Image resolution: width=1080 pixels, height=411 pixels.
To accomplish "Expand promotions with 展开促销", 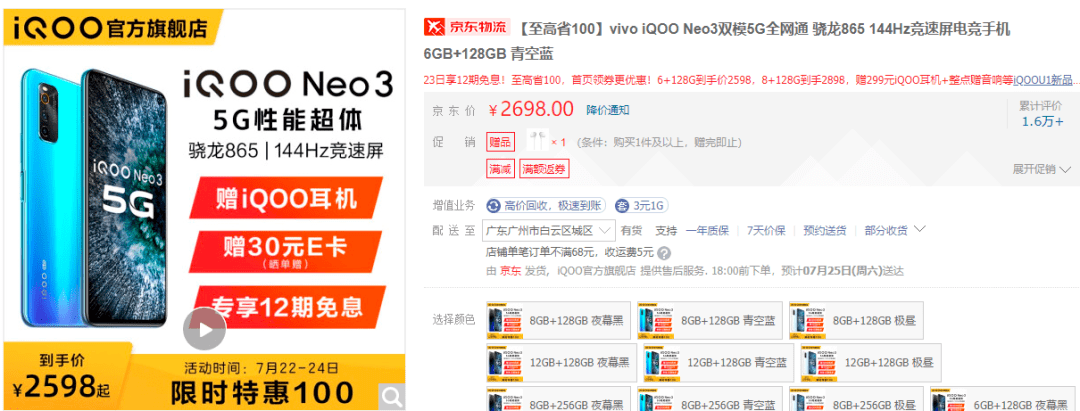I will tap(1040, 168).
